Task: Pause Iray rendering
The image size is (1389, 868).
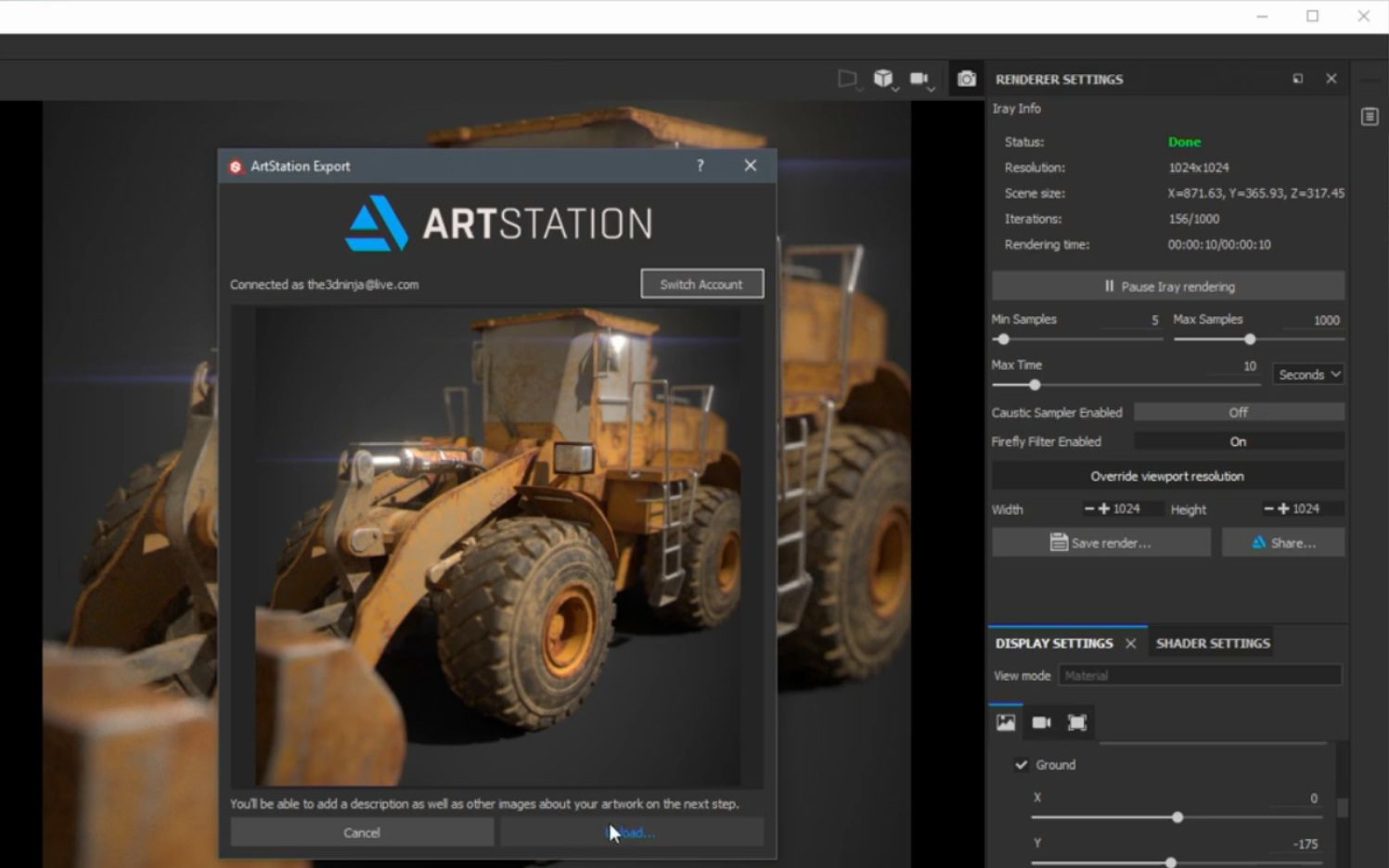Action: pyautogui.click(x=1168, y=286)
